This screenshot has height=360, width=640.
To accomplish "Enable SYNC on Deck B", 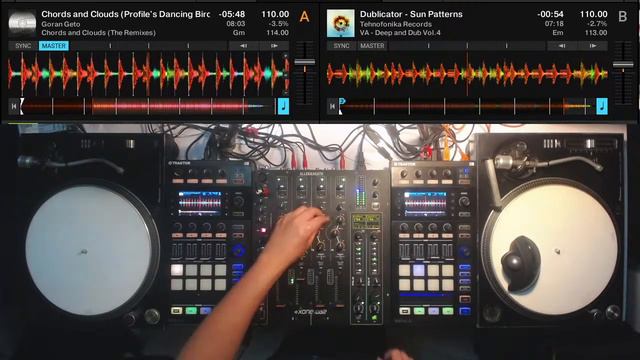I will click(341, 46).
